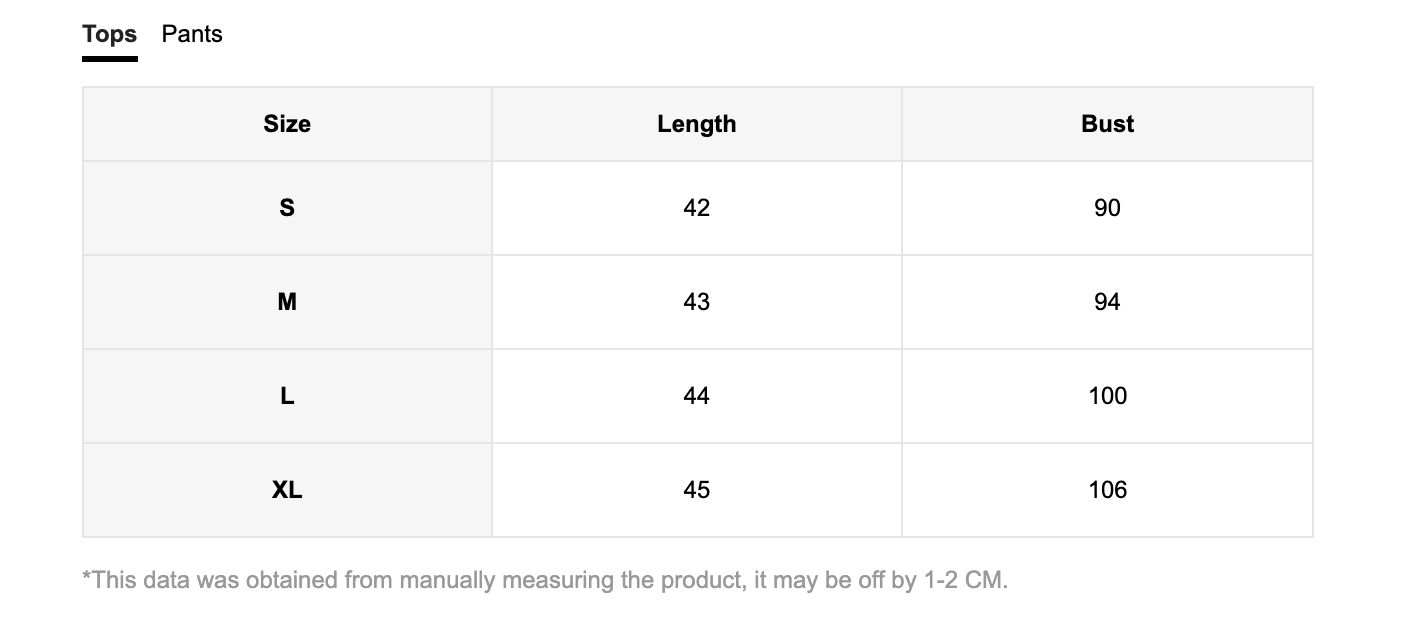Click the manual measurement disclaimer text
The image size is (1410, 622).
pos(545,580)
